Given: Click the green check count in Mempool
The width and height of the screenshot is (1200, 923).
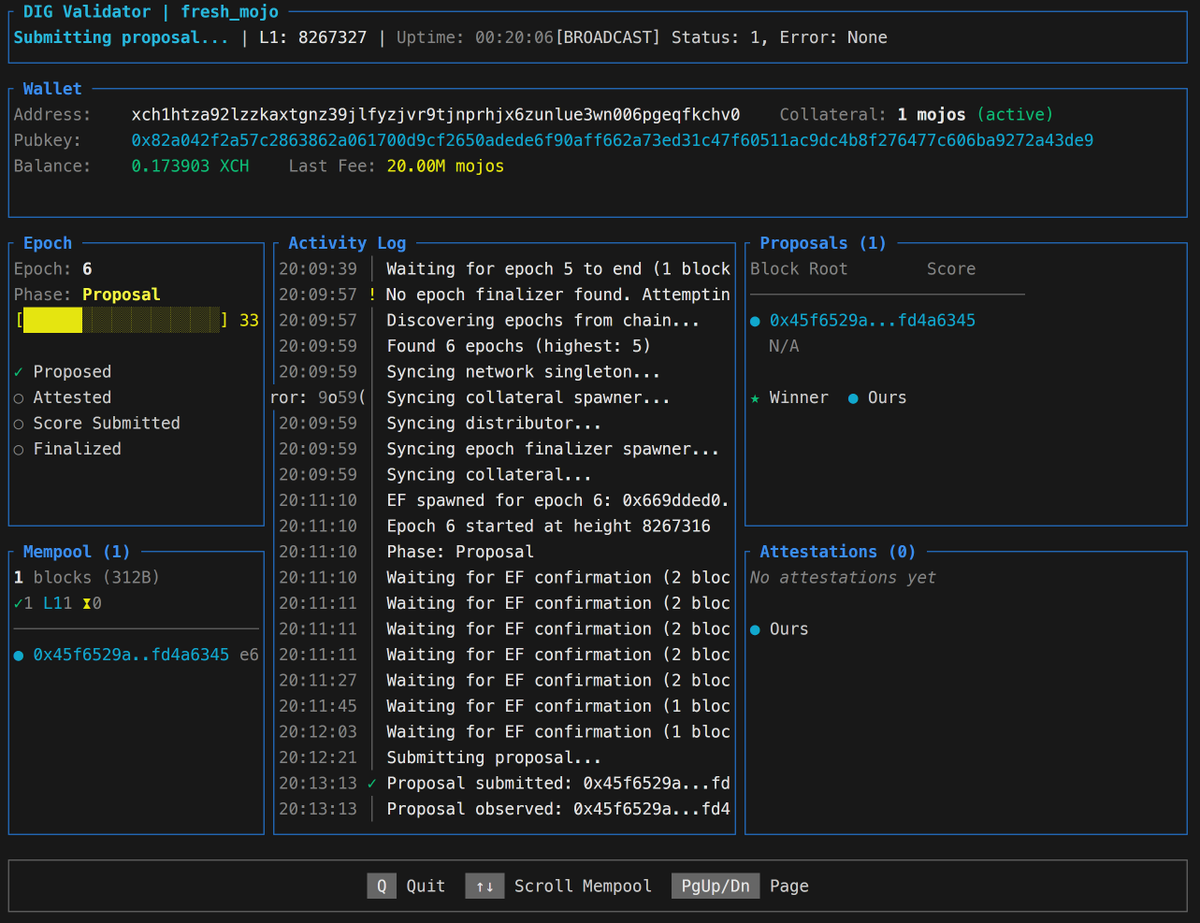Looking at the screenshot, I should click(23, 603).
